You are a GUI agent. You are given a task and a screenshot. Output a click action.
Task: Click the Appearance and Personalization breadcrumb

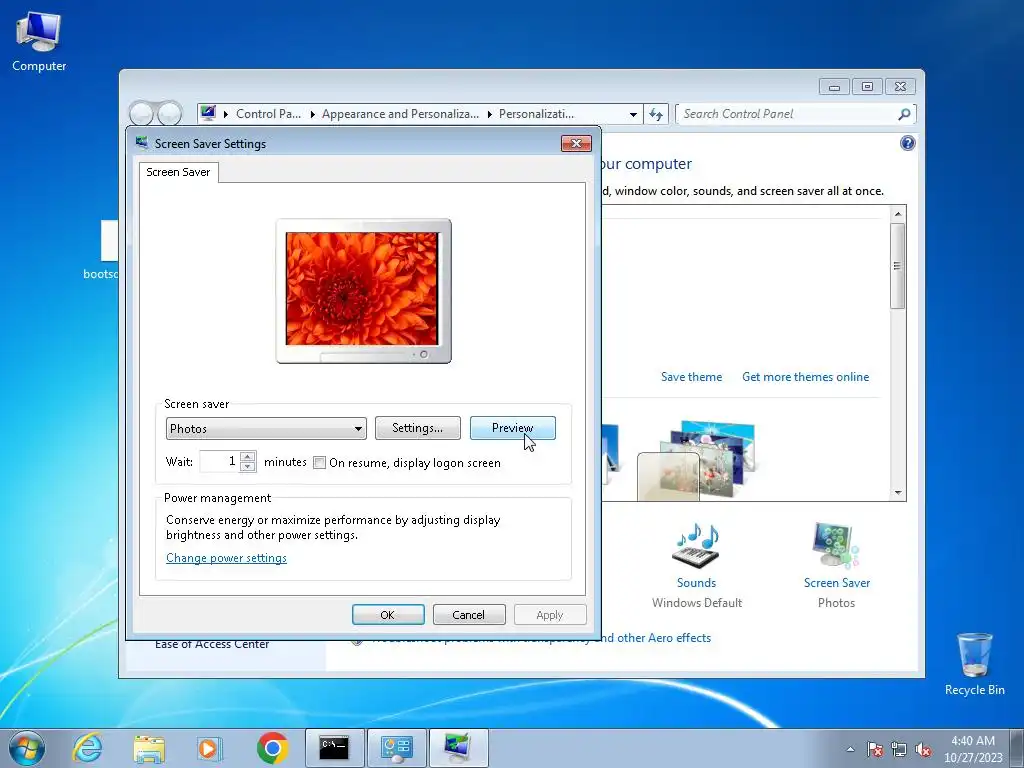pos(400,114)
